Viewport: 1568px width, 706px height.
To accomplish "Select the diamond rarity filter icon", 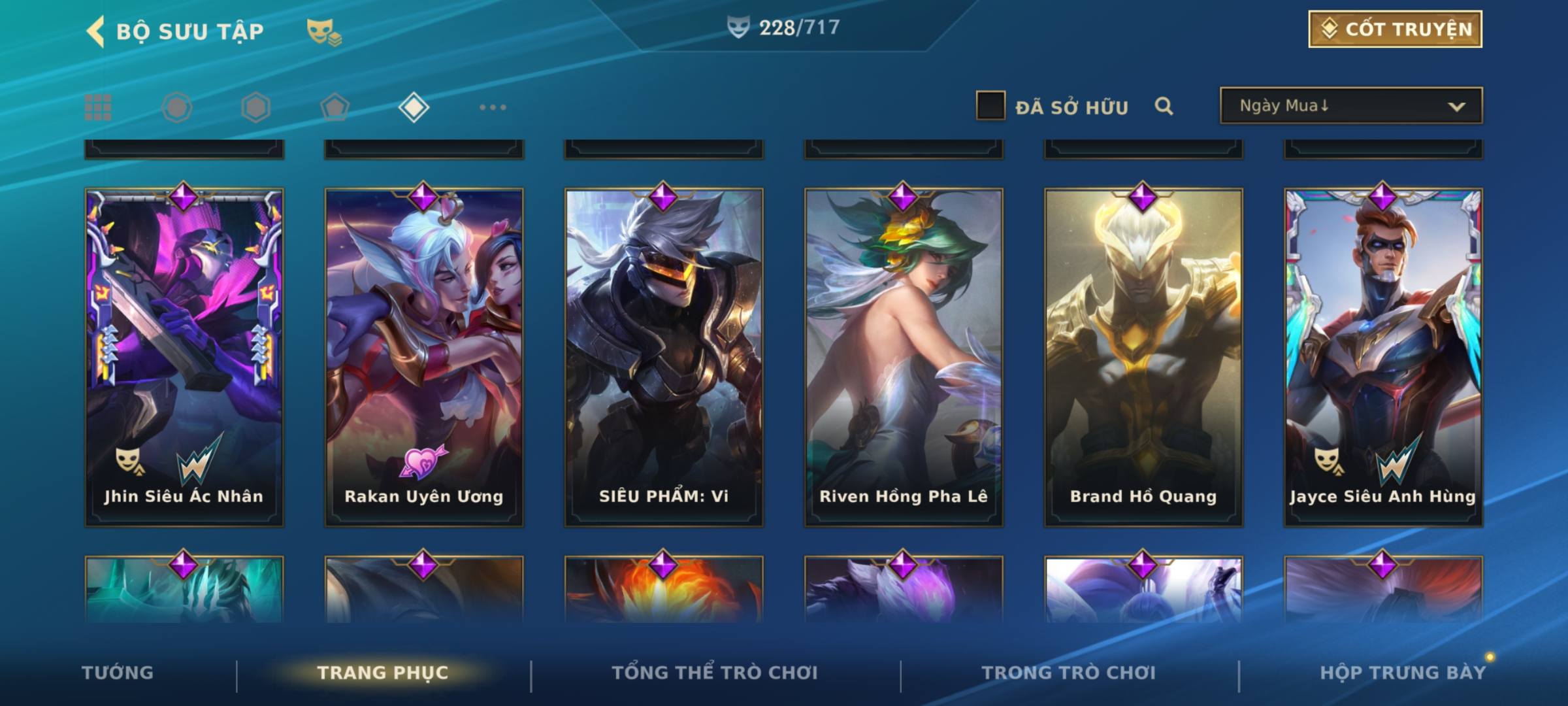I will point(414,107).
